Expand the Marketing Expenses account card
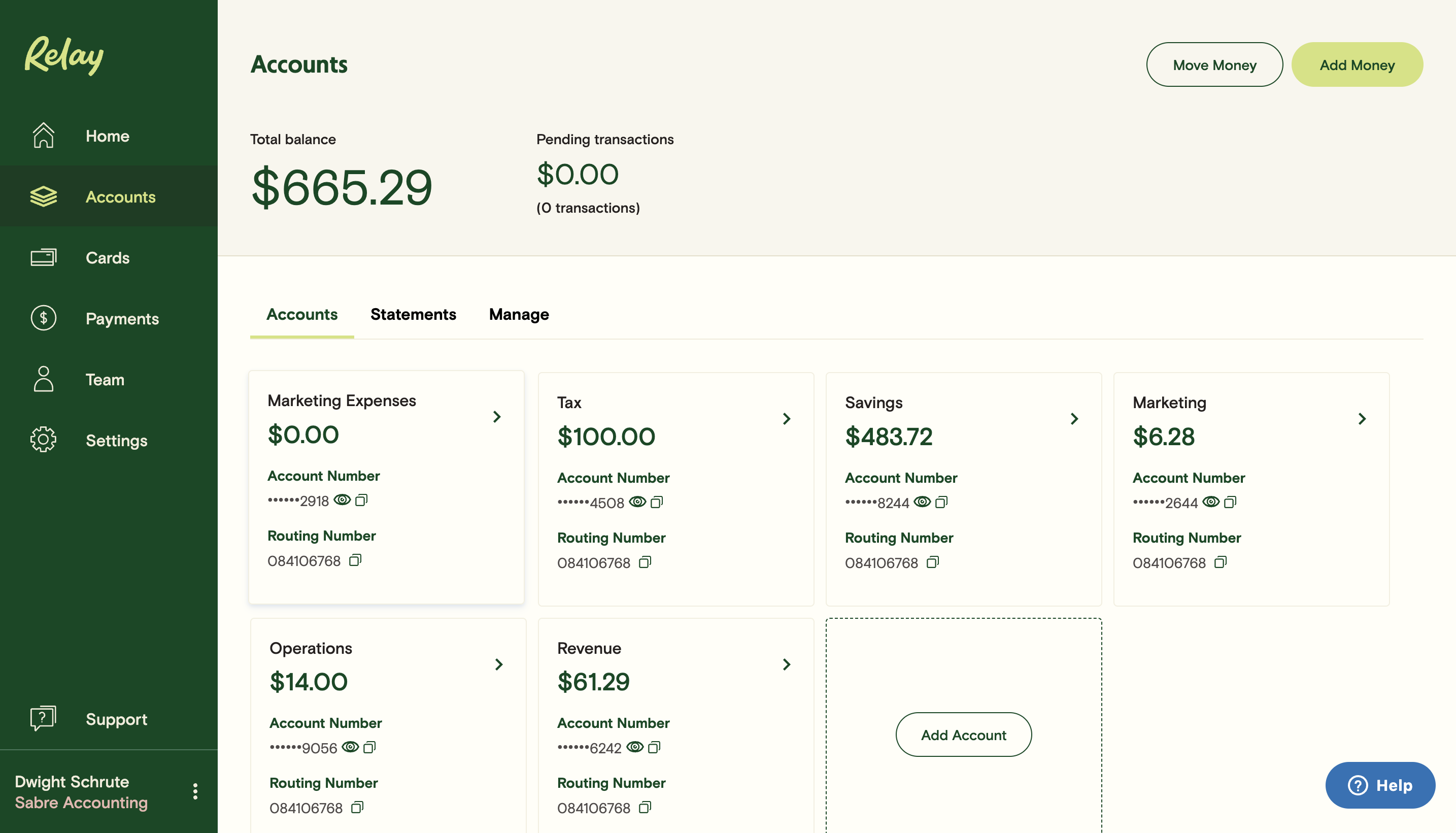 (x=496, y=416)
